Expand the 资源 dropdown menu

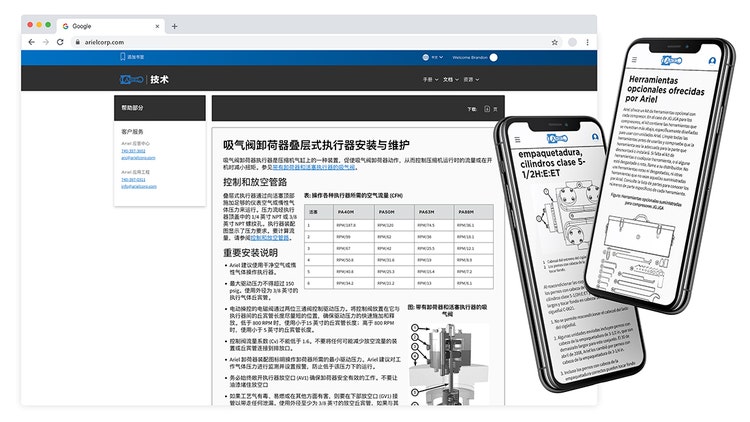(470, 78)
